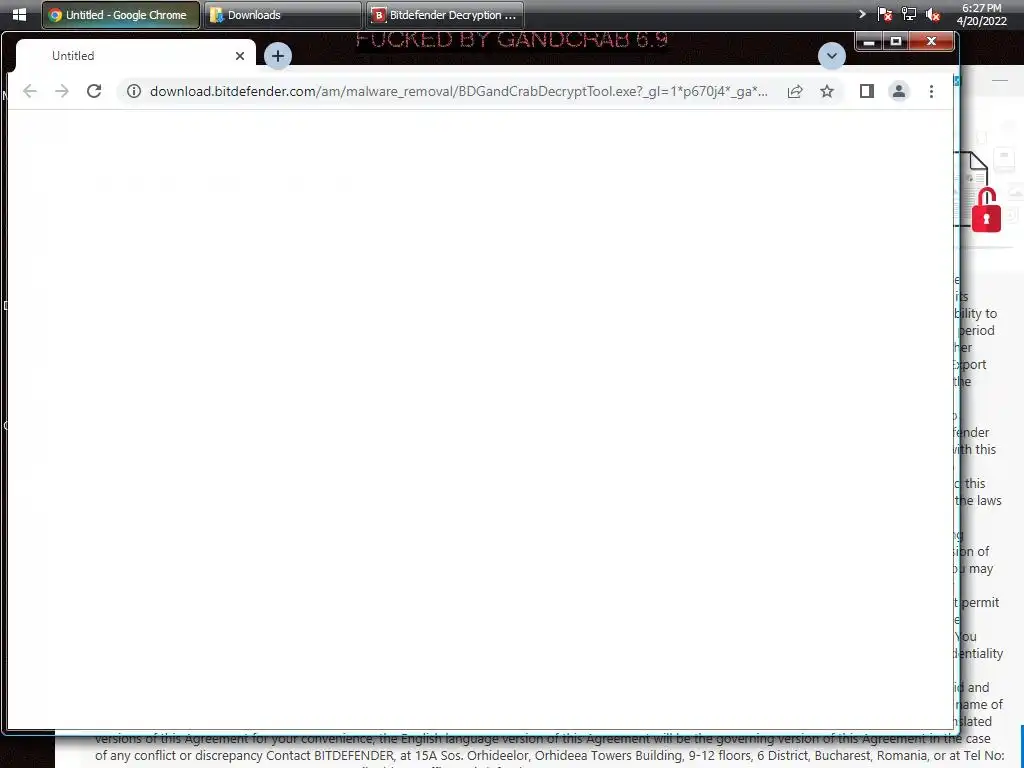This screenshot has width=1024, height=768.
Task: Open the Windows Start menu
Action: click(x=20, y=14)
